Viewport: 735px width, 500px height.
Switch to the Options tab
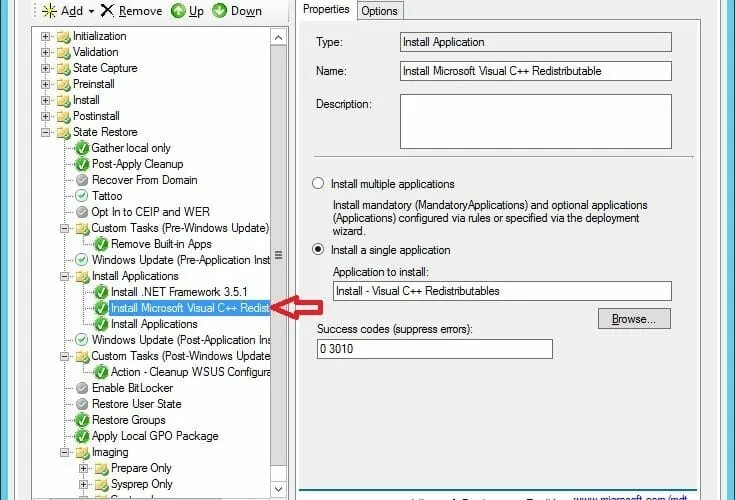point(379,11)
